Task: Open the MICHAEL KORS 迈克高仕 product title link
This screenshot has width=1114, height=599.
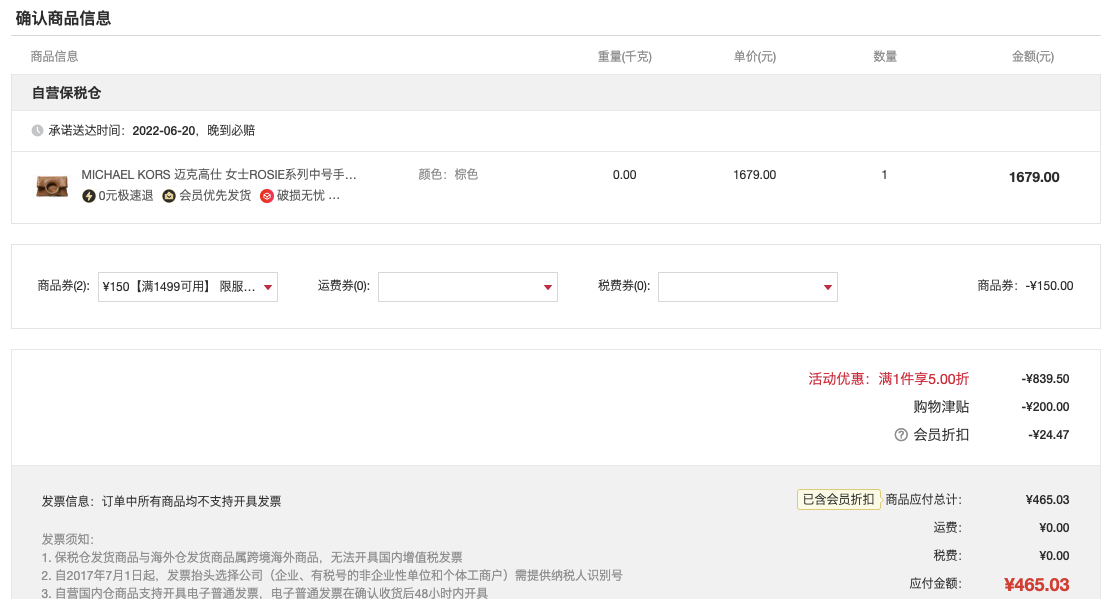Action: pos(219,174)
